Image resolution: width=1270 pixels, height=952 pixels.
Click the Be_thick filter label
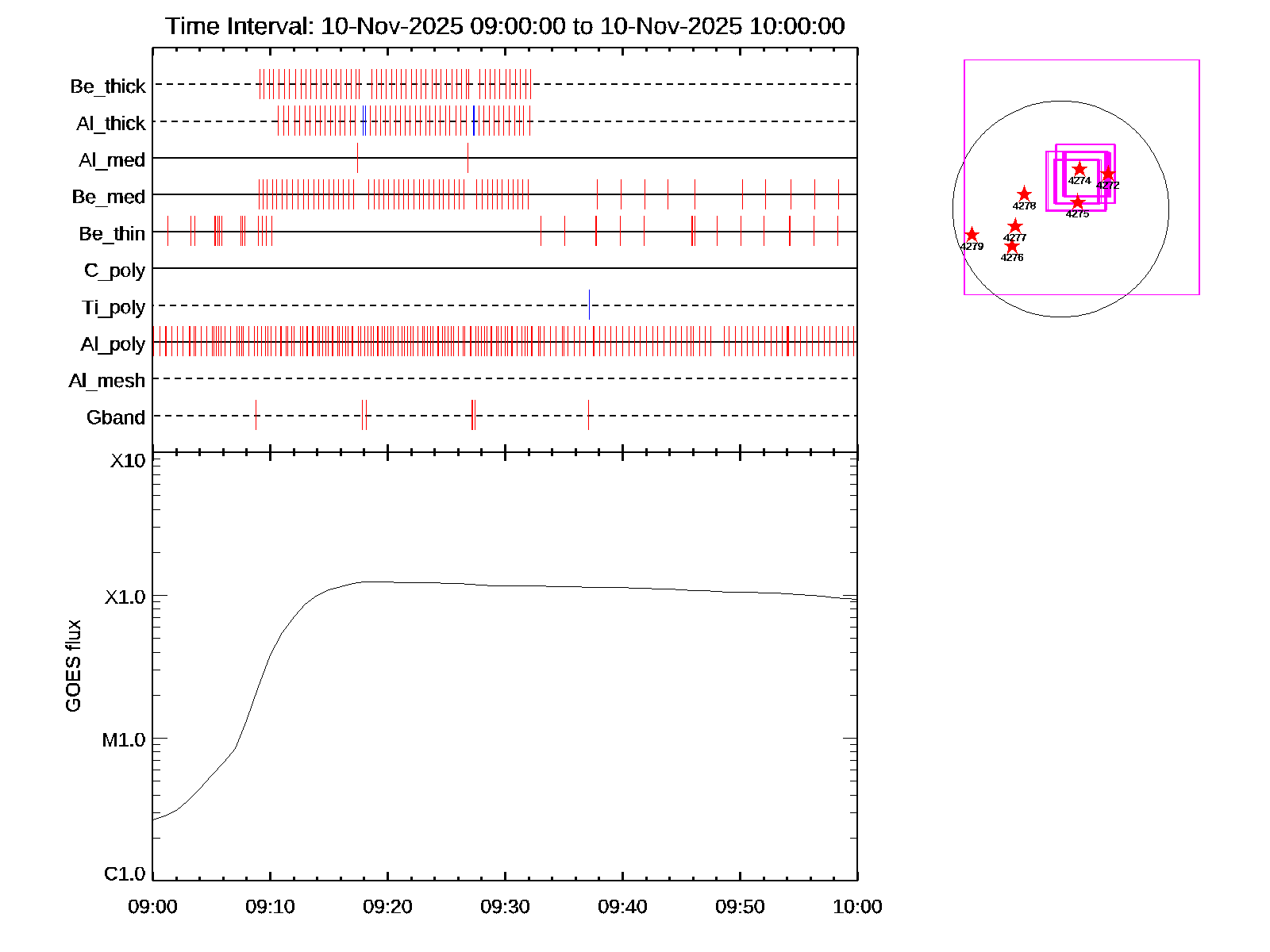click(x=108, y=86)
